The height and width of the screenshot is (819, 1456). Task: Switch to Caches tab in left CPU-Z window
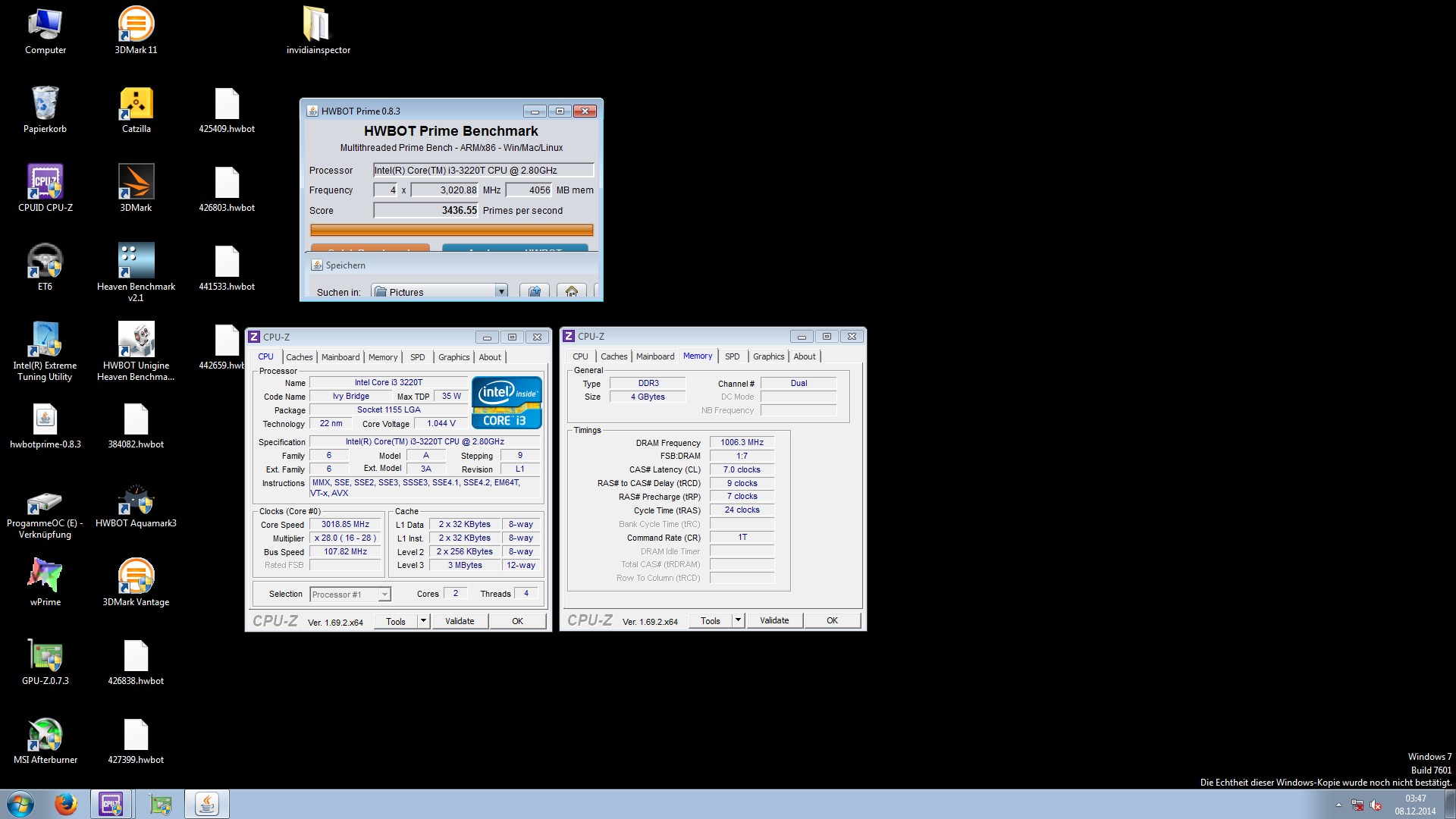(x=300, y=357)
